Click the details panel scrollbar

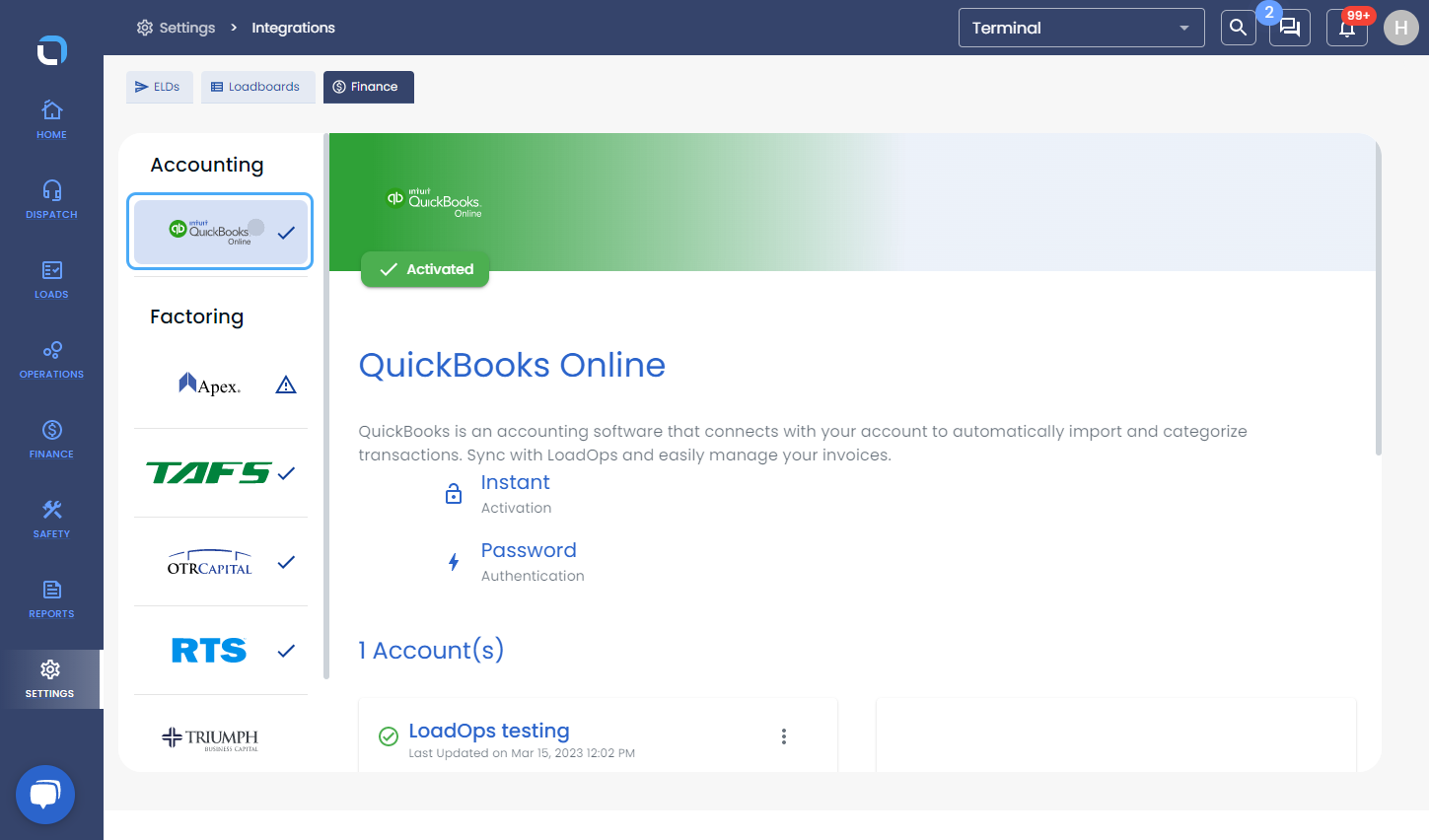tap(1379, 296)
